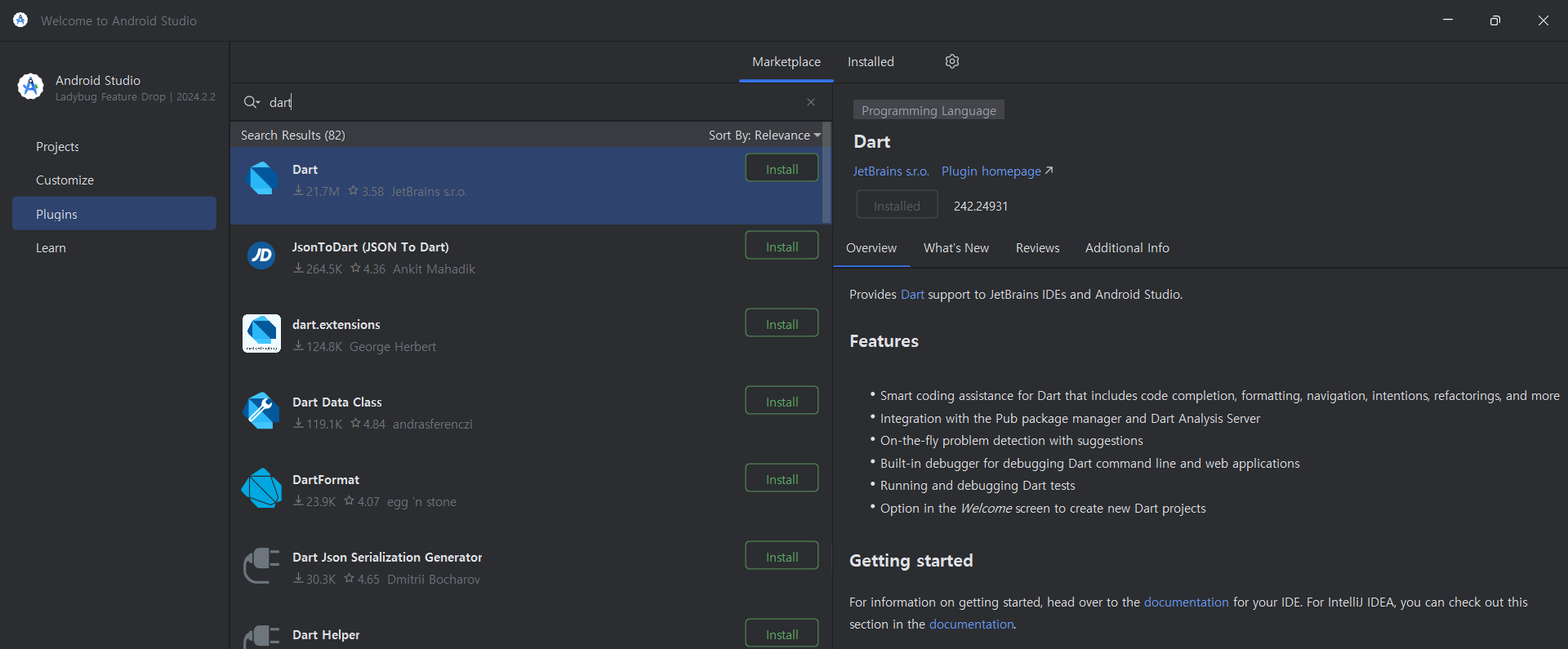Click the Dart Helper plug icon
Image resolution: width=1568 pixels, height=649 pixels.
pyautogui.click(x=261, y=637)
